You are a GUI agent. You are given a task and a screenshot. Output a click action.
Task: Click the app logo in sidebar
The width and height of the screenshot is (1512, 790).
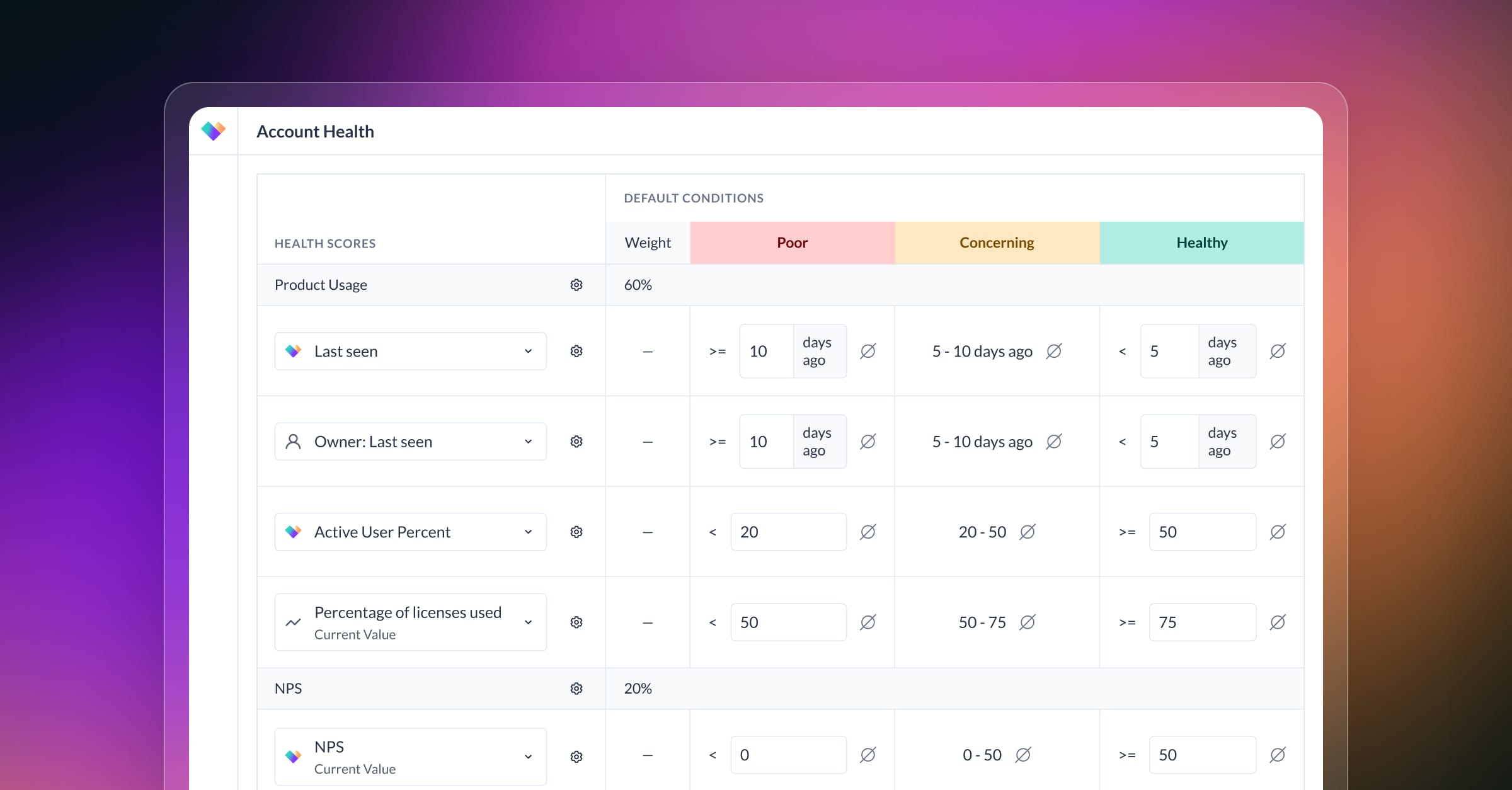pyautogui.click(x=213, y=131)
